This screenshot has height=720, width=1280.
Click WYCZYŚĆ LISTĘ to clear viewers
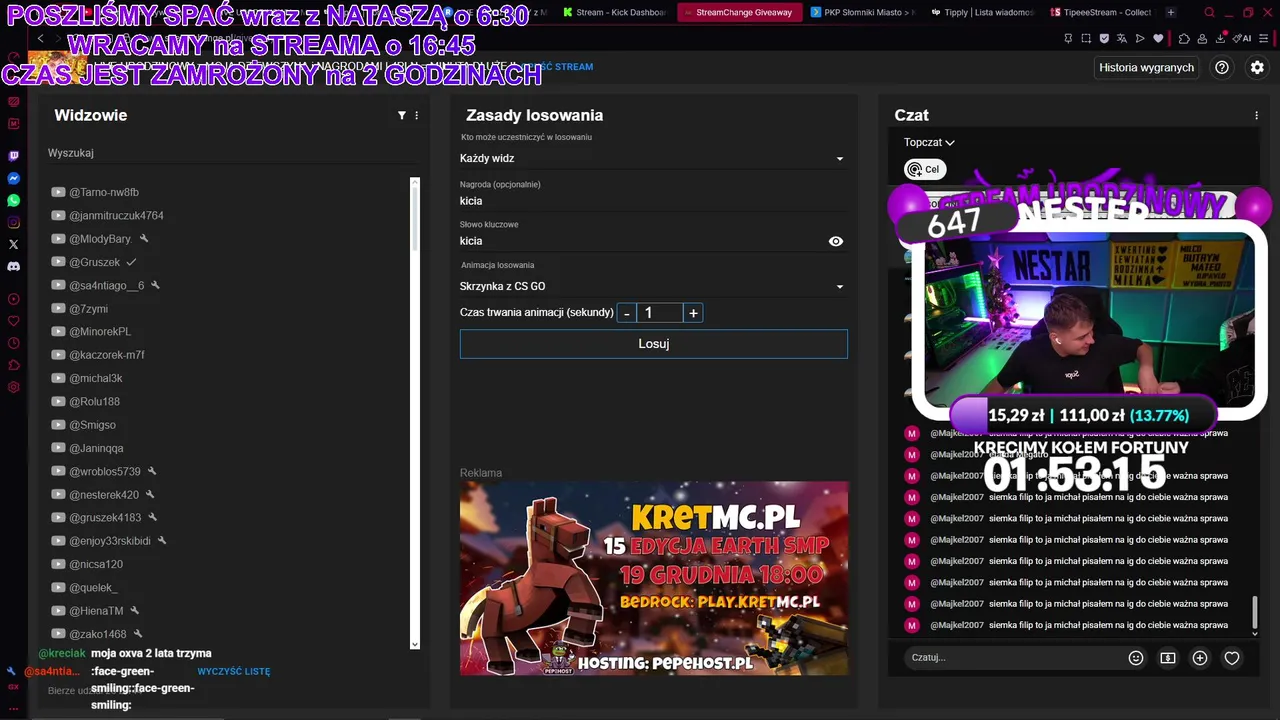234,672
